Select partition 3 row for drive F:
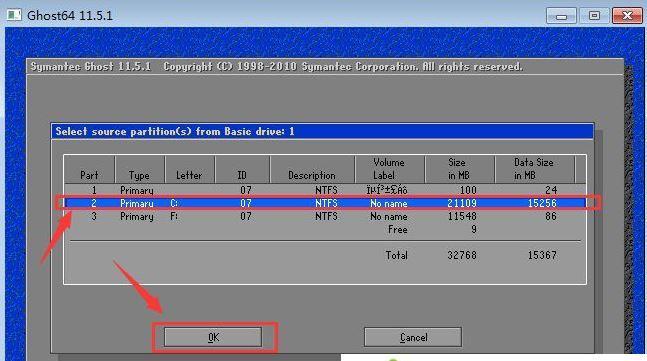Image resolution: width=647 pixels, height=361 pixels. point(325,216)
